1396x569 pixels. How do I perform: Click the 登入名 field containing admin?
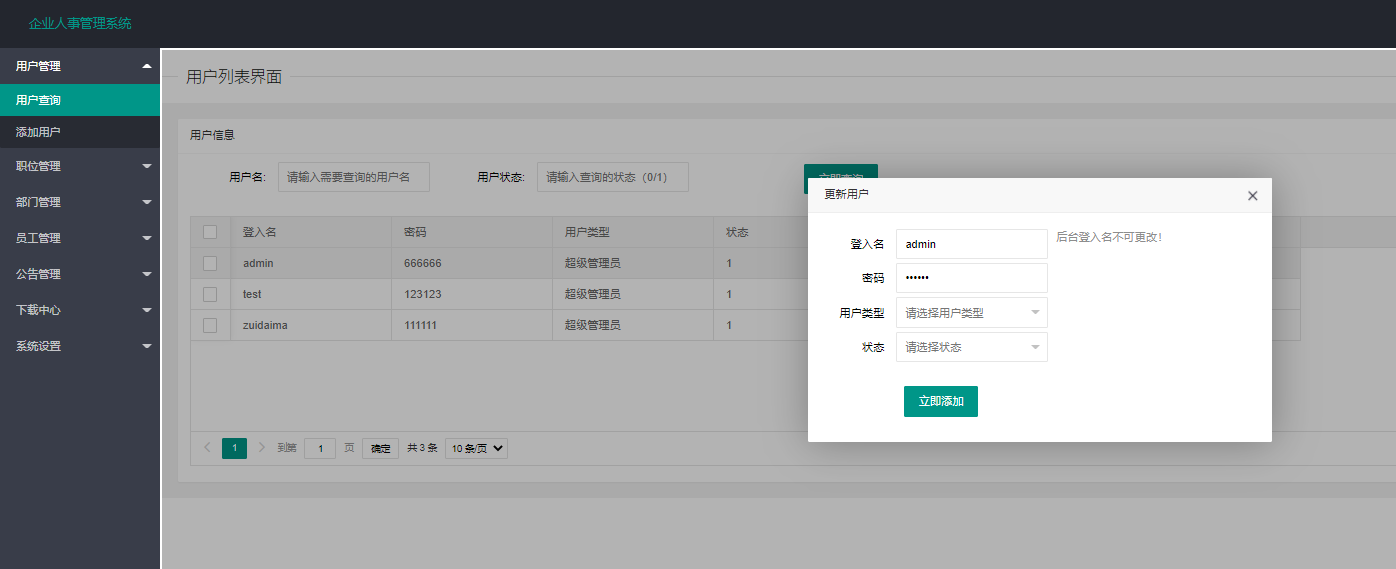point(972,244)
